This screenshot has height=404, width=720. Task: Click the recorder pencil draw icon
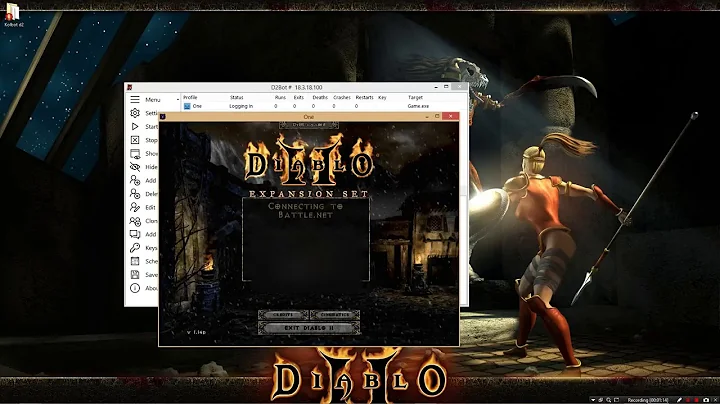coord(679,400)
